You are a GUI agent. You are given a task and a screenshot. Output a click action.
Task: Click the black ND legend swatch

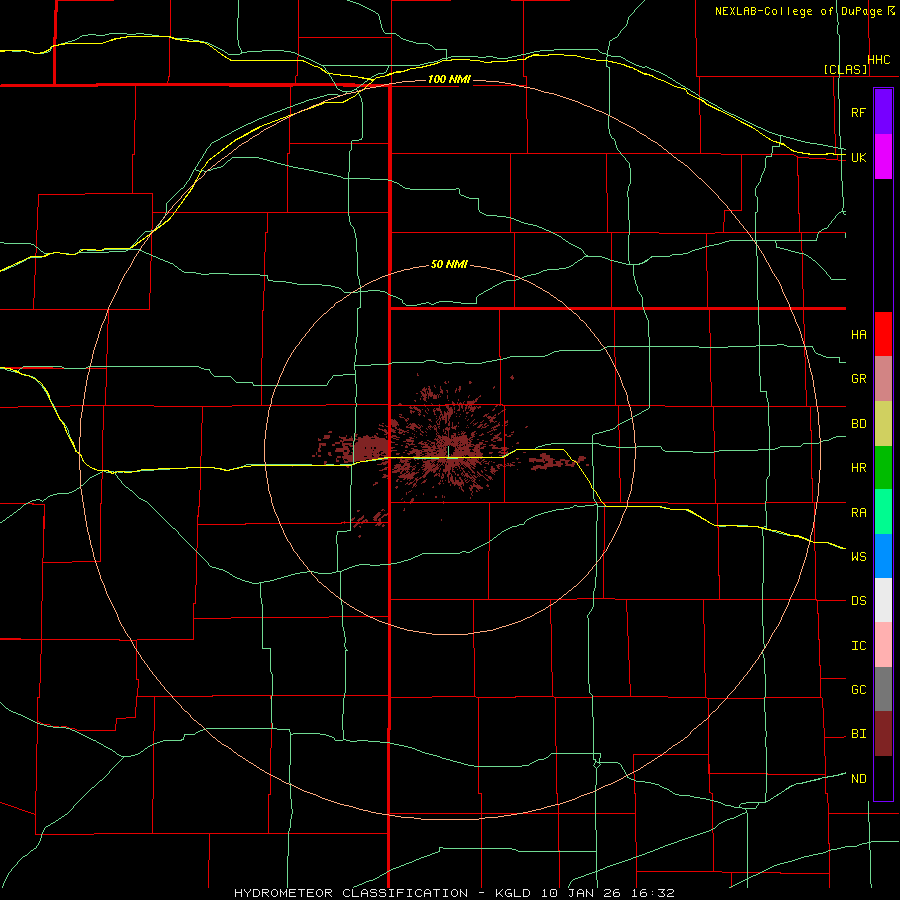883,778
